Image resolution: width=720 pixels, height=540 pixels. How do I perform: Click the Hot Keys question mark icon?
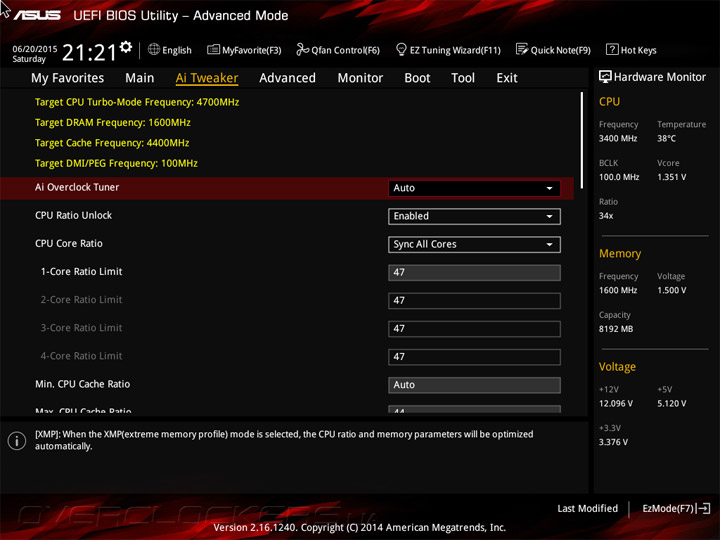(612, 49)
